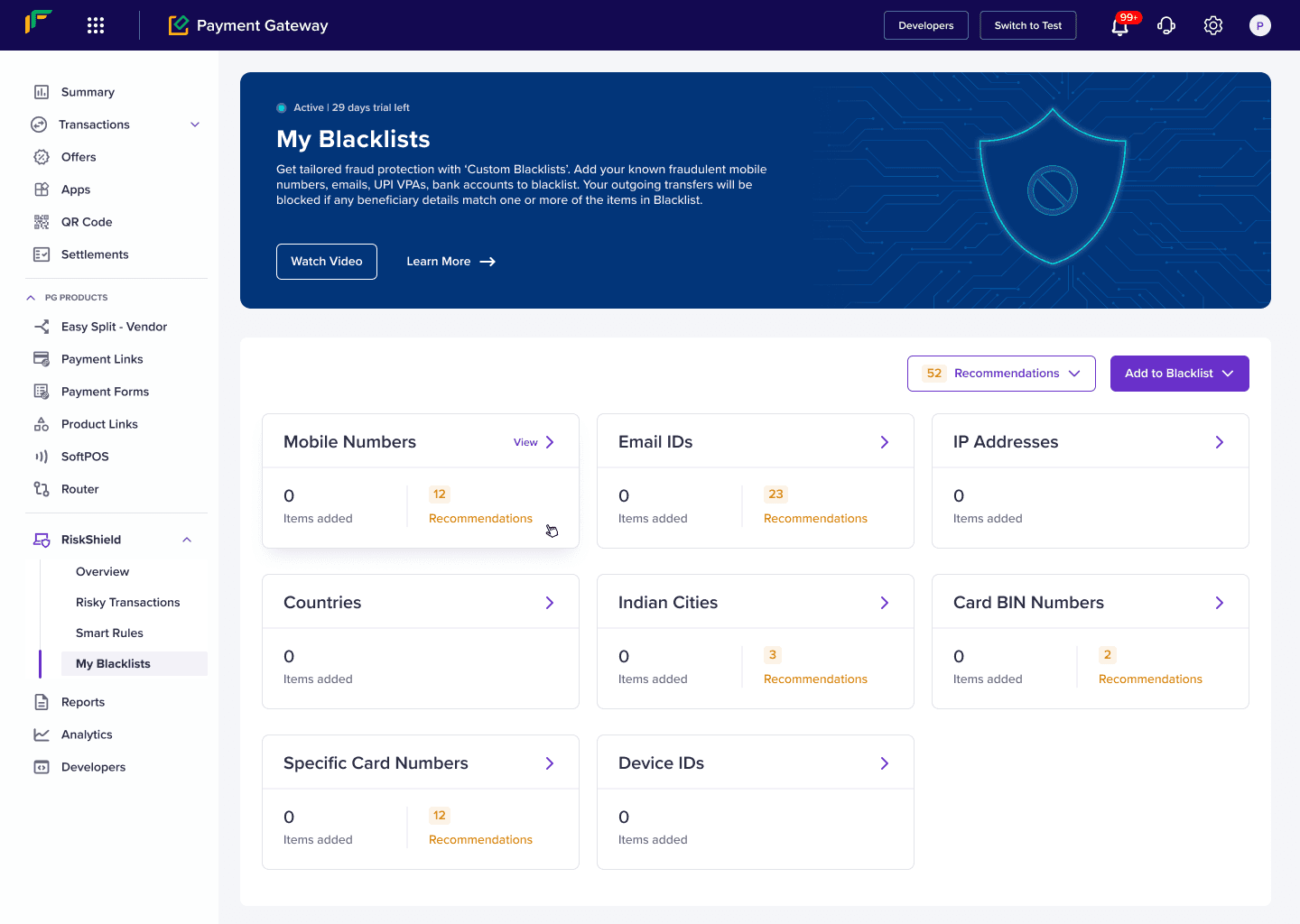Click the Device IDs card title

pyautogui.click(x=661, y=763)
